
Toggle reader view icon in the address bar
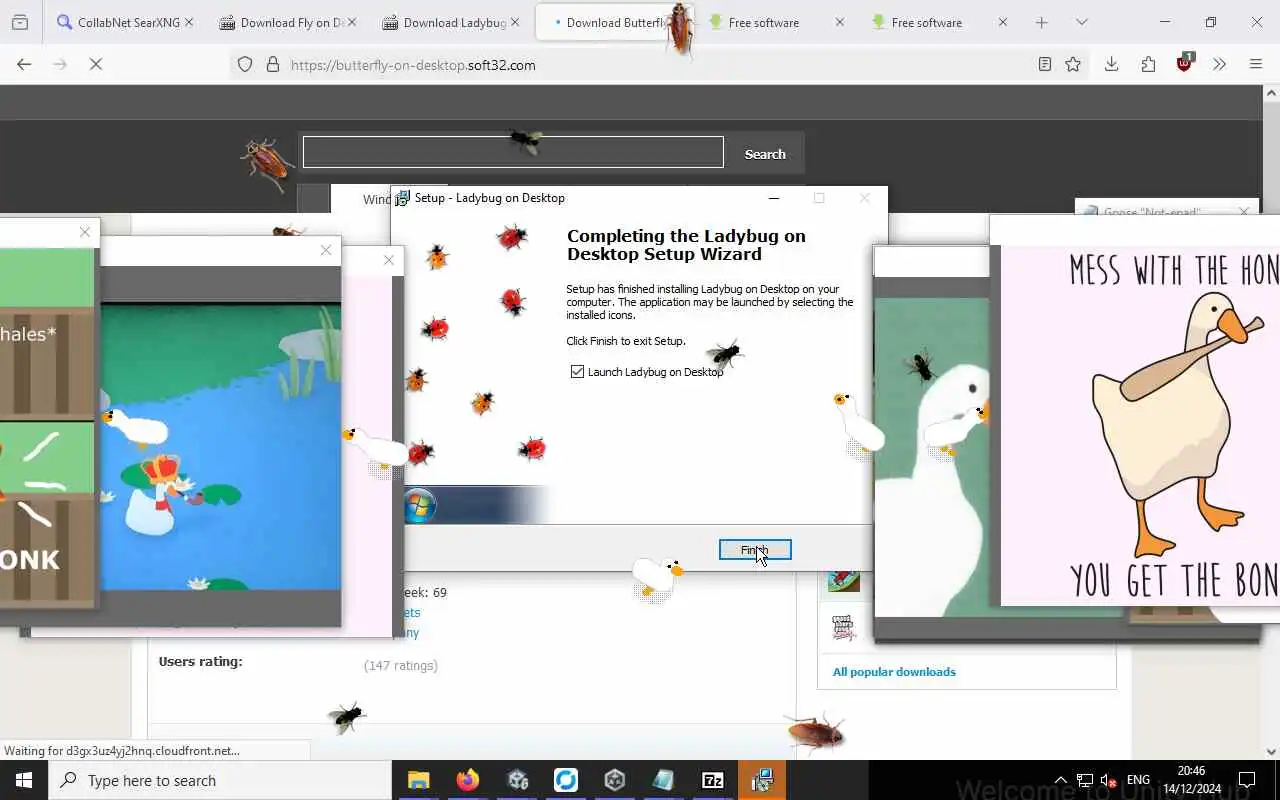pos(1044,64)
